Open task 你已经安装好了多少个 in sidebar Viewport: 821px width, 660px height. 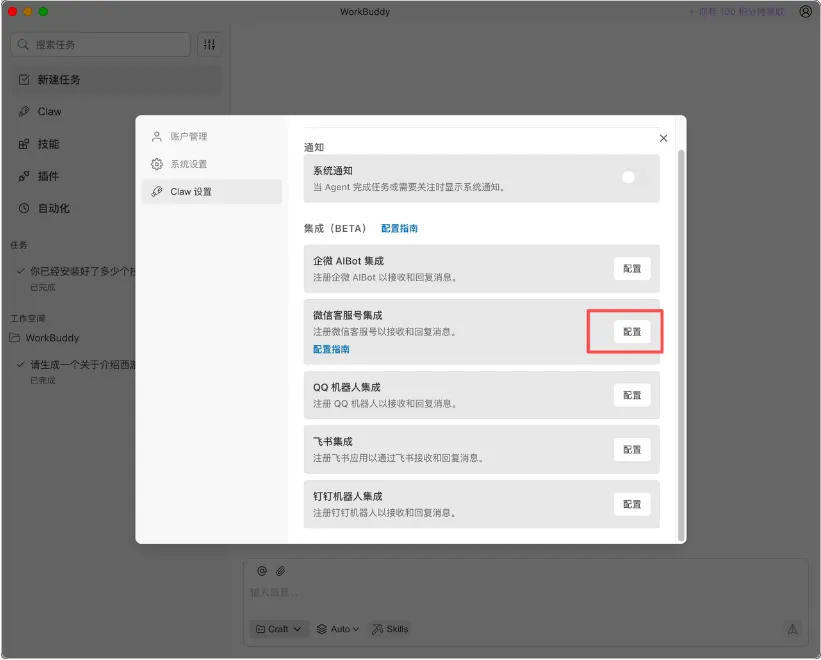[77, 277]
